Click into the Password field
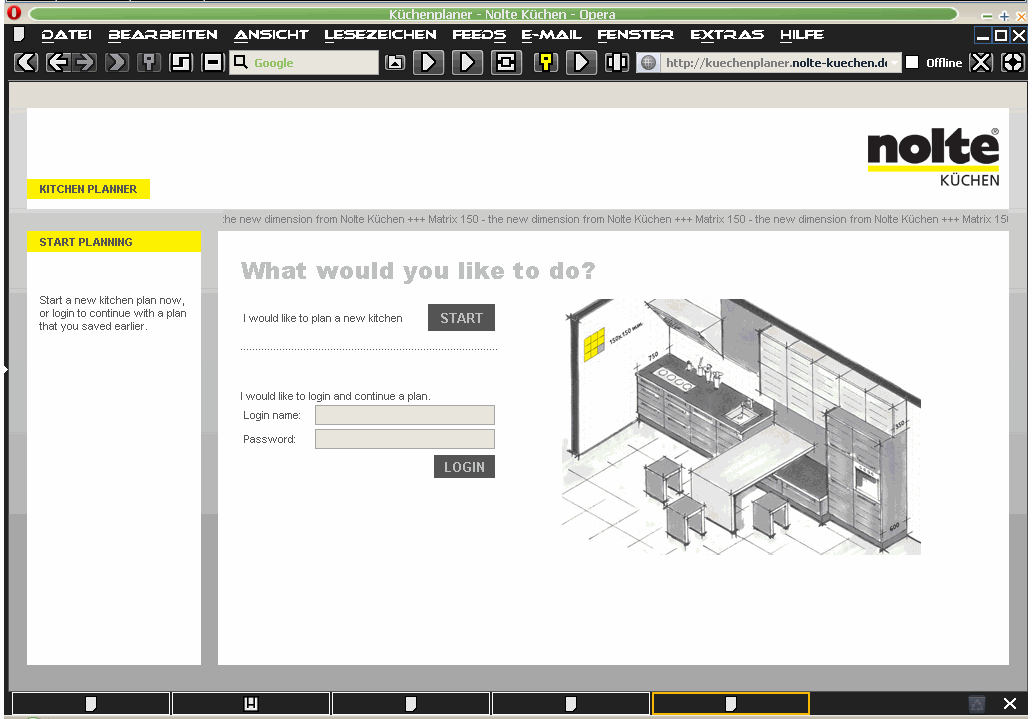This screenshot has height=719, width=1032. 404,439
